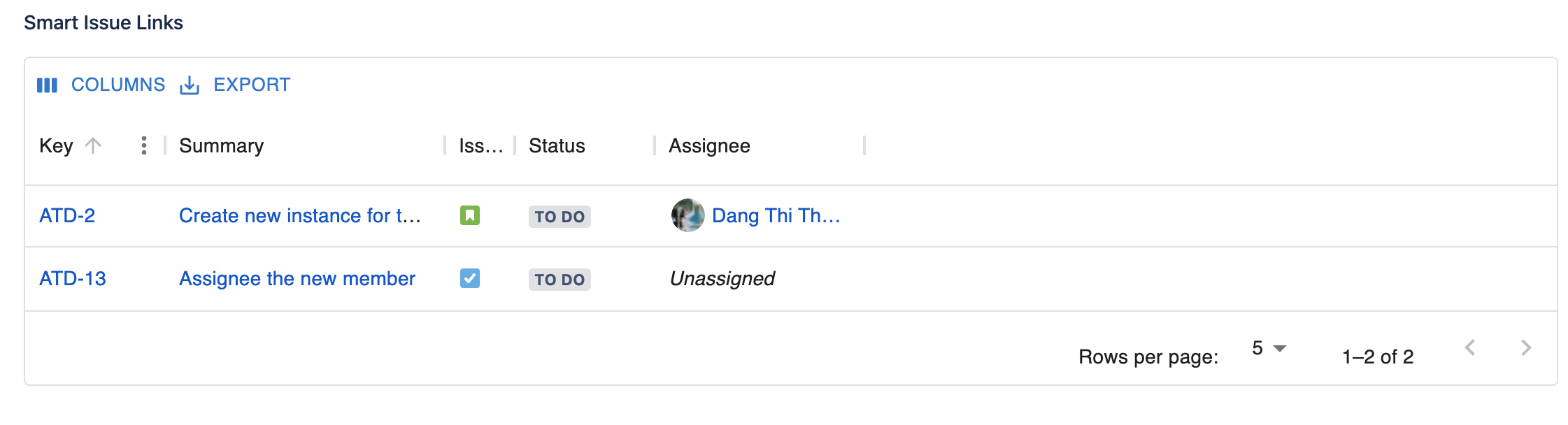
Task: Go to the previous page arrow
Action: click(x=1470, y=348)
